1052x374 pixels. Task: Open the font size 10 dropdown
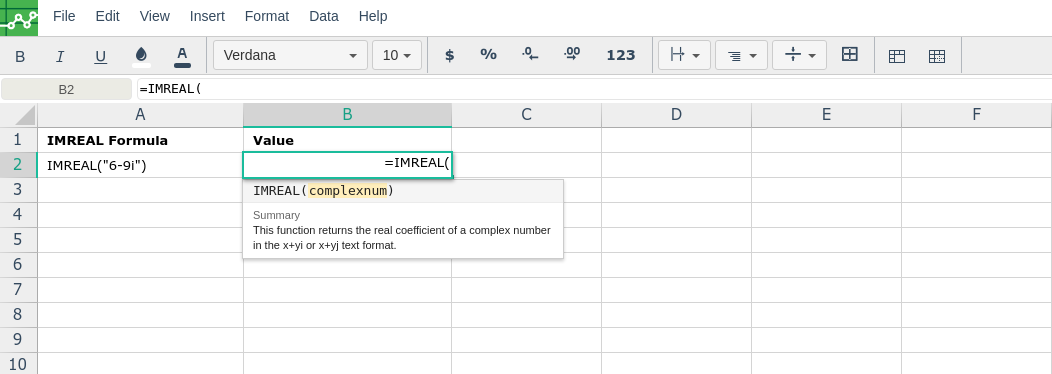[x=397, y=55]
